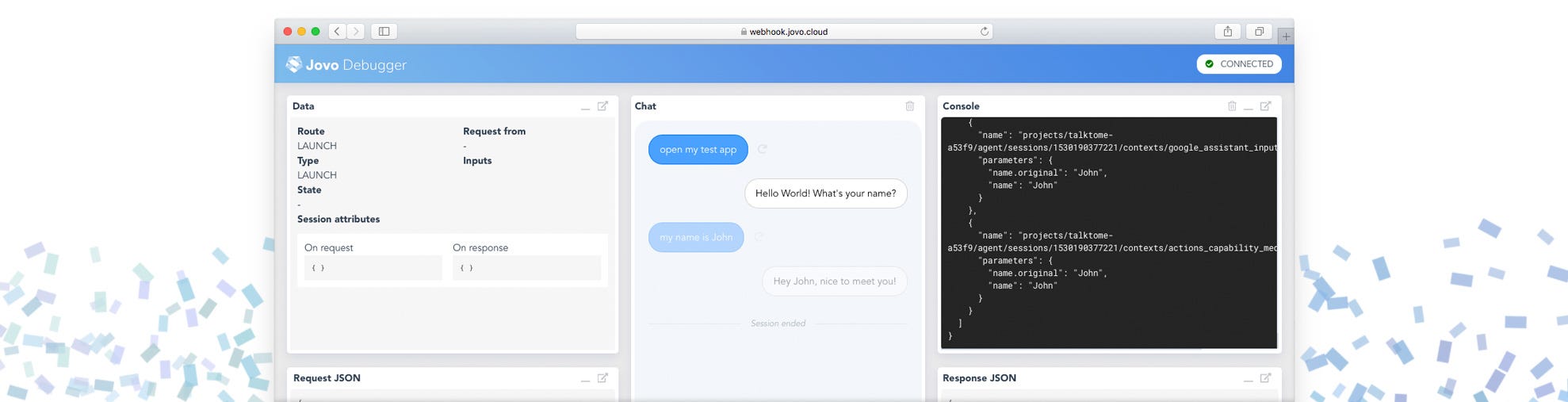Expand the Console panel externally
Viewport: 1568px width, 402px height.
pyautogui.click(x=1265, y=106)
